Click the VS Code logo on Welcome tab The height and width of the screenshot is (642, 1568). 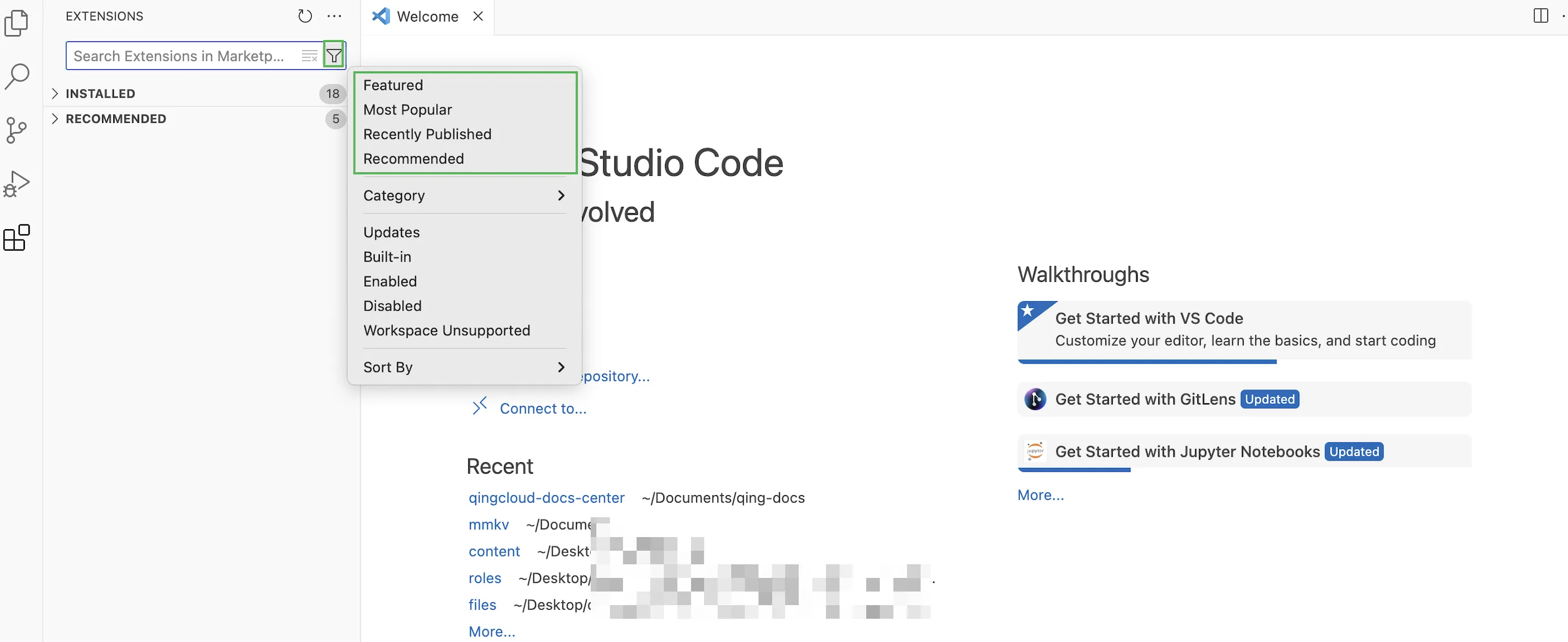380,16
